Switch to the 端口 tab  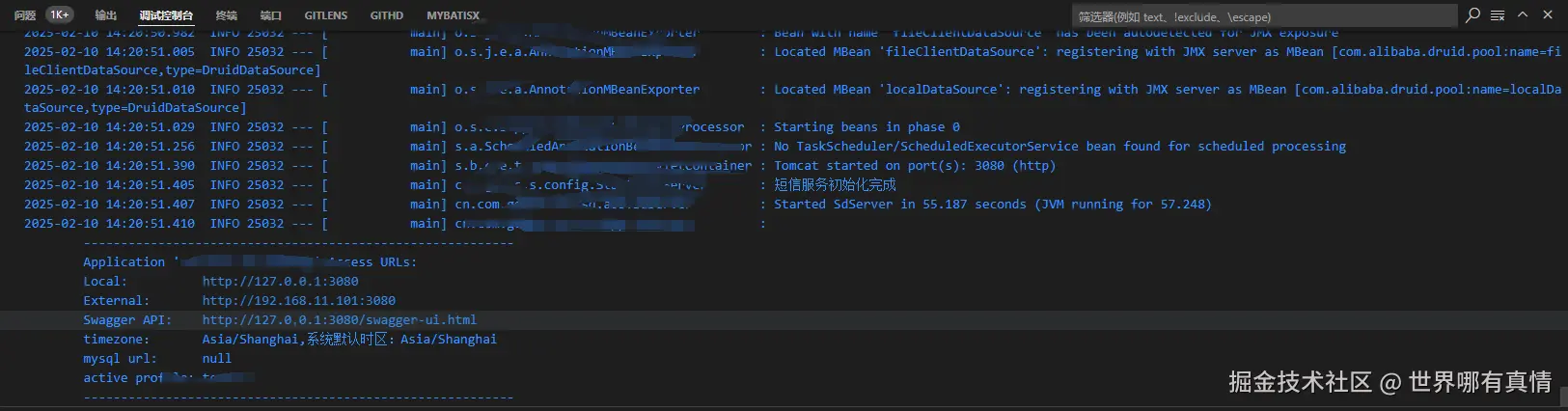(271, 15)
